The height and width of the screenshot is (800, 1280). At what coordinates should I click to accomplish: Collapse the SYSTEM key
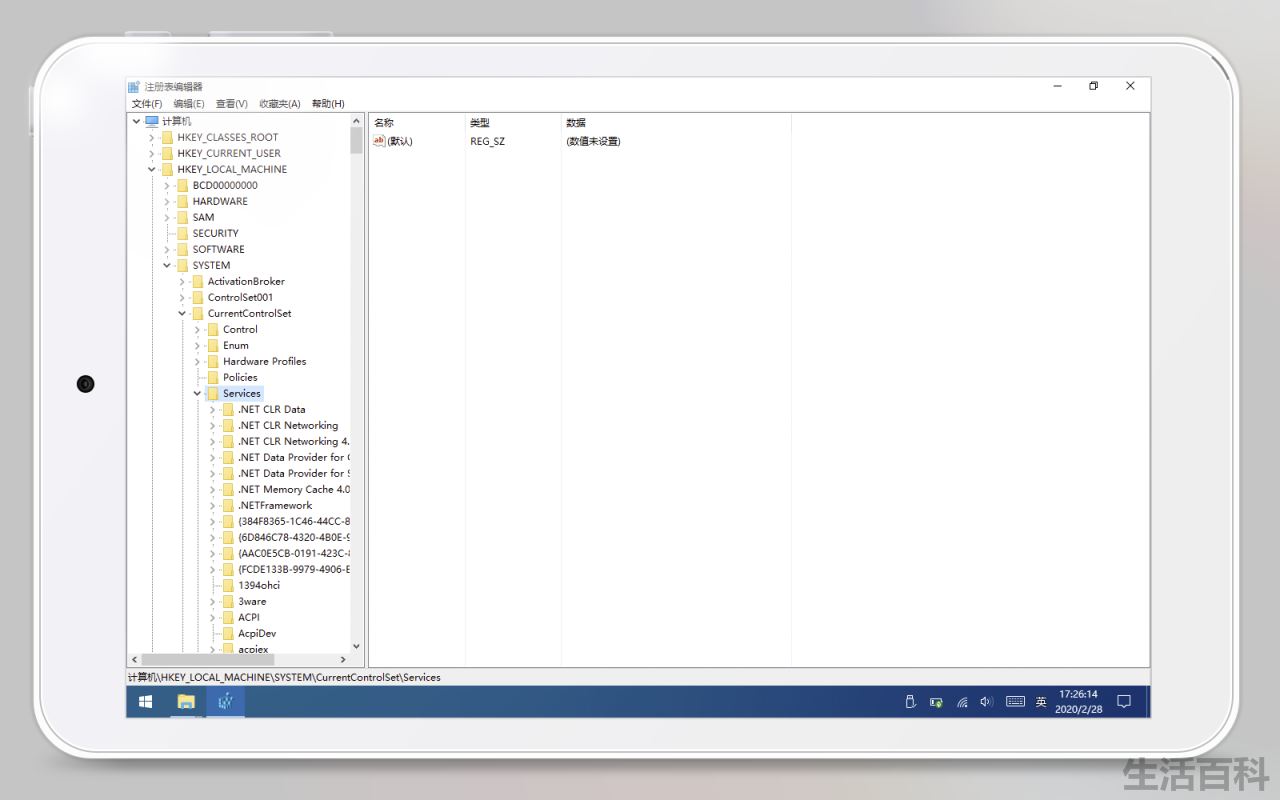[x=167, y=265]
